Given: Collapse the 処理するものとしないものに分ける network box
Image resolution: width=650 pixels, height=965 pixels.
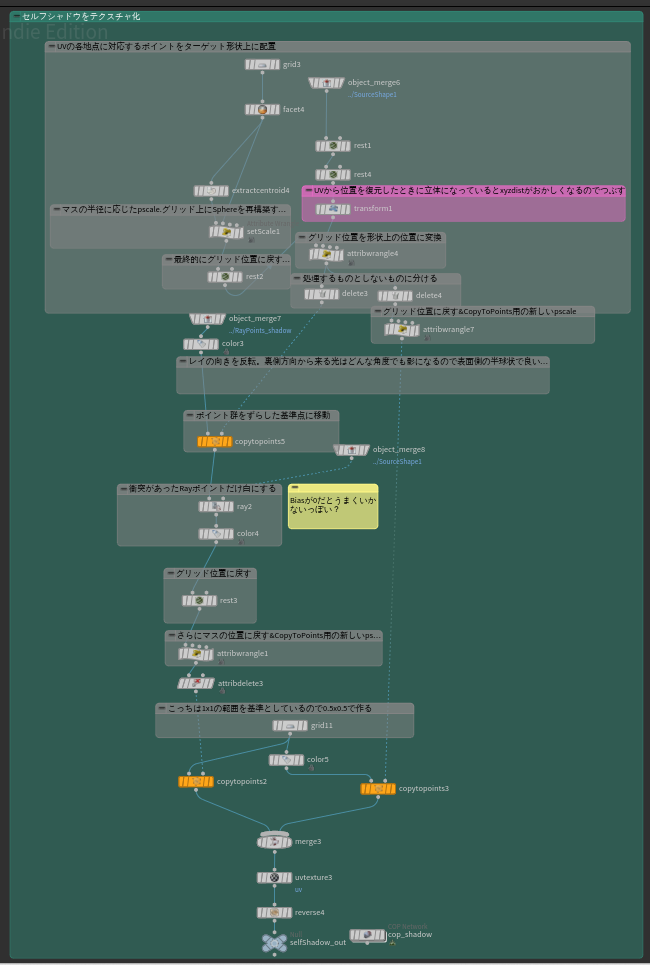Looking at the screenshot, I should pos(297,279).
